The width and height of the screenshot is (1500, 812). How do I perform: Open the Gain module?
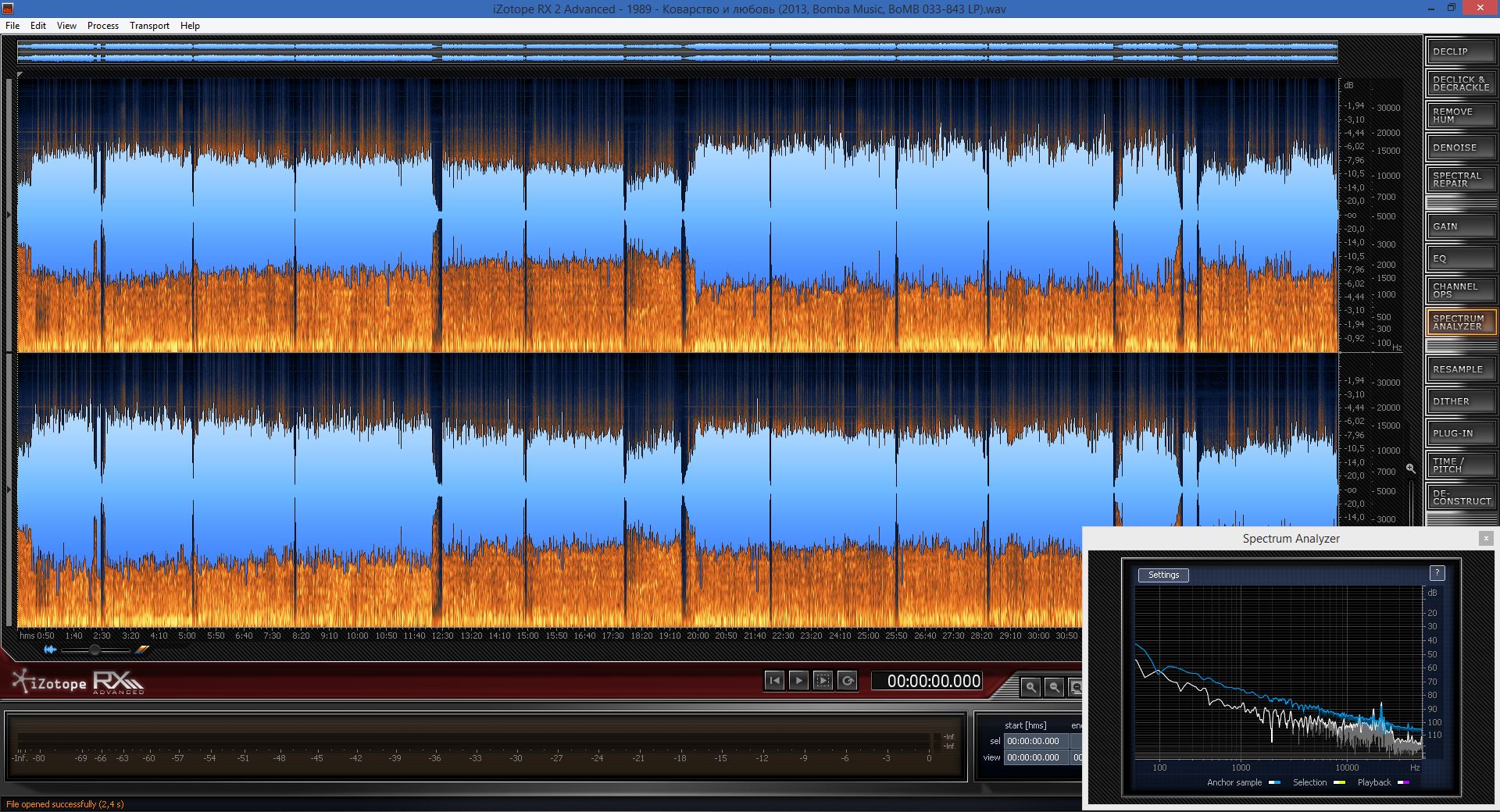click(x=1460, y=226)
